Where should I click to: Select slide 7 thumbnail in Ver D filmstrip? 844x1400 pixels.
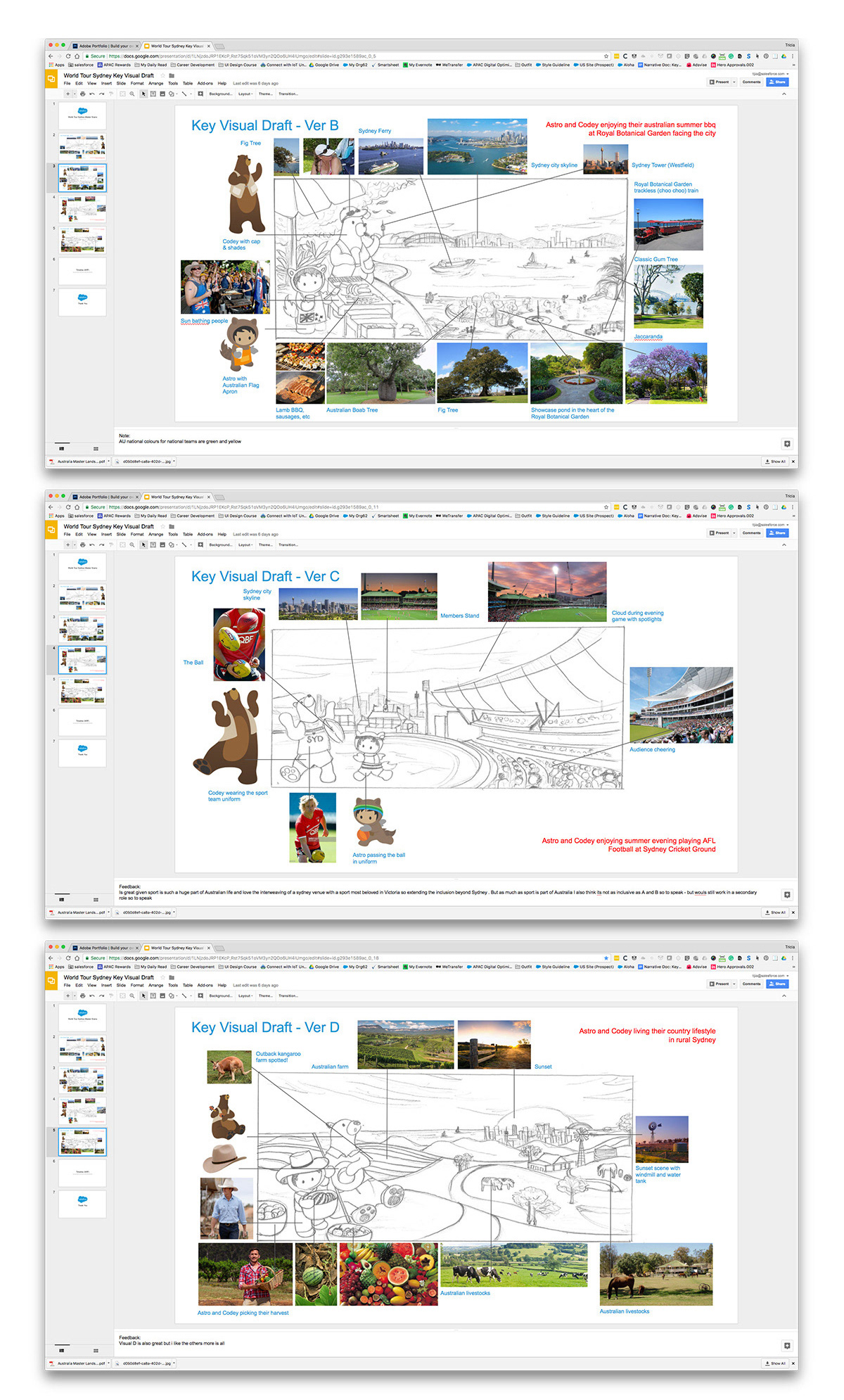pyautogui.click(x=82, y=1204)
